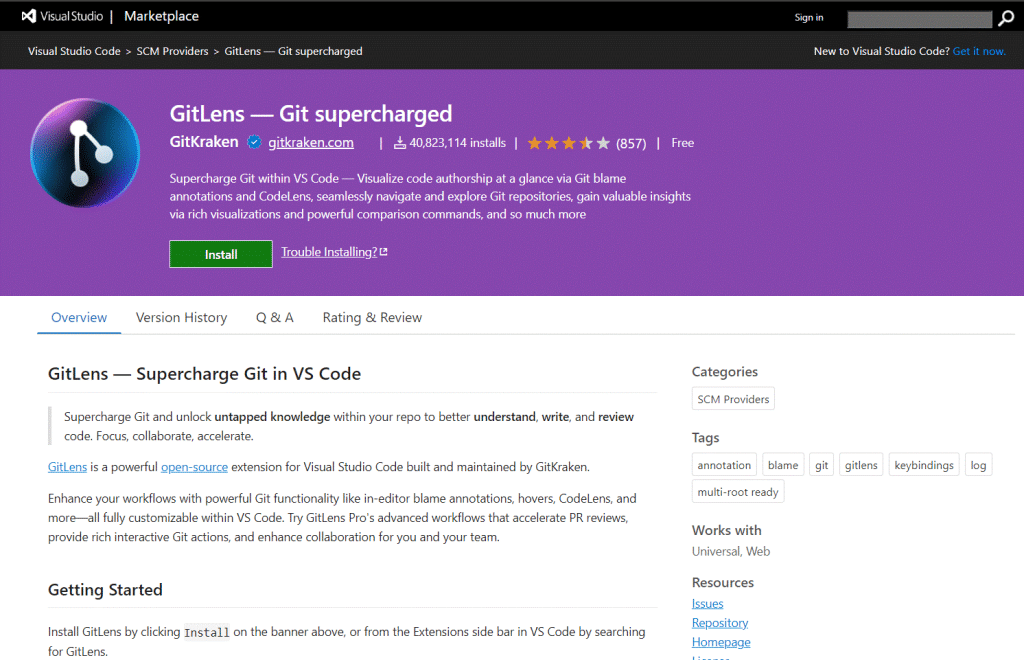1024x660 pixels.
Task: Click the Works with heading
Action: (727, 530)
